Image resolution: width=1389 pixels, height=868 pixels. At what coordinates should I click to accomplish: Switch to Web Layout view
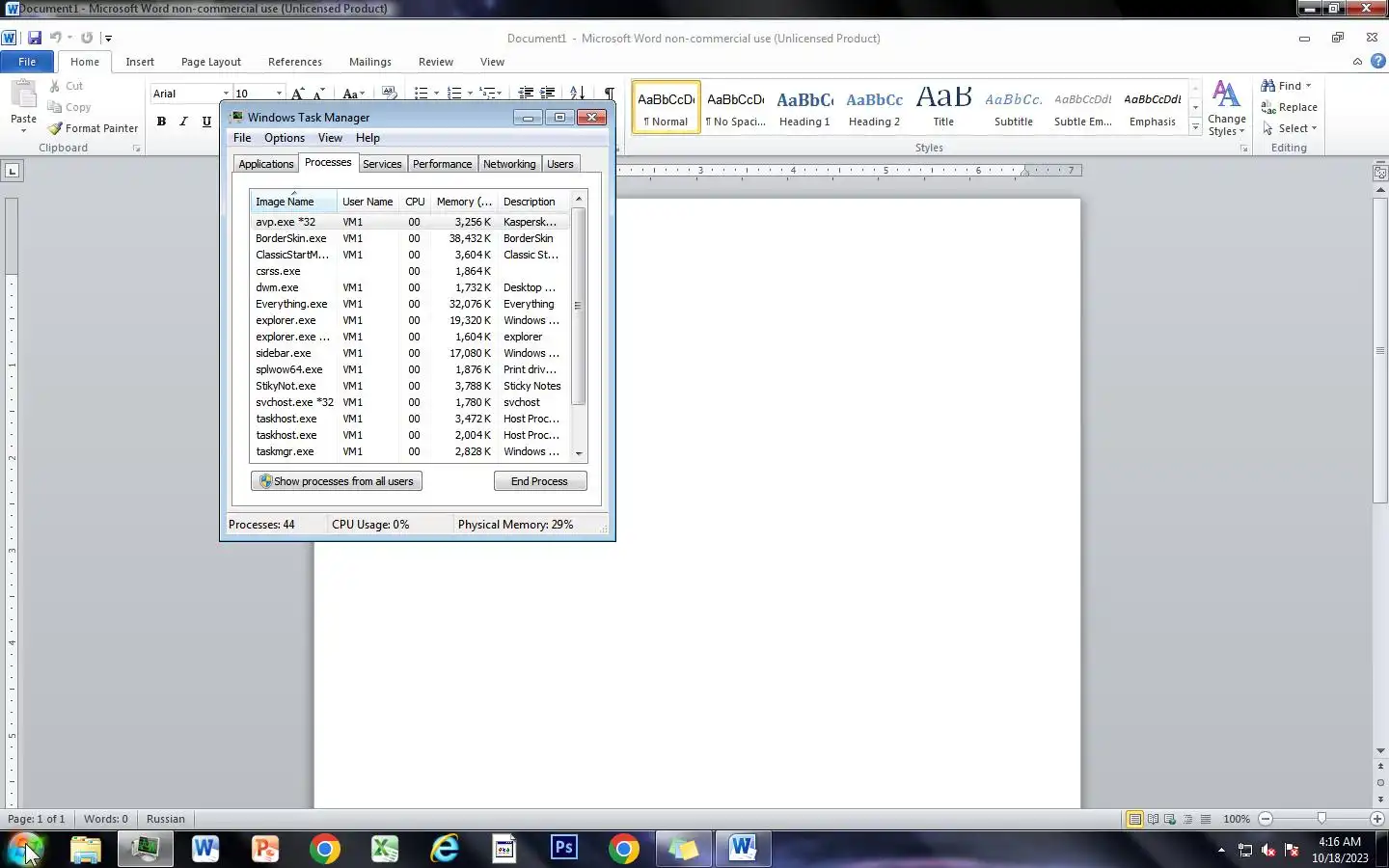(1170, 819)
